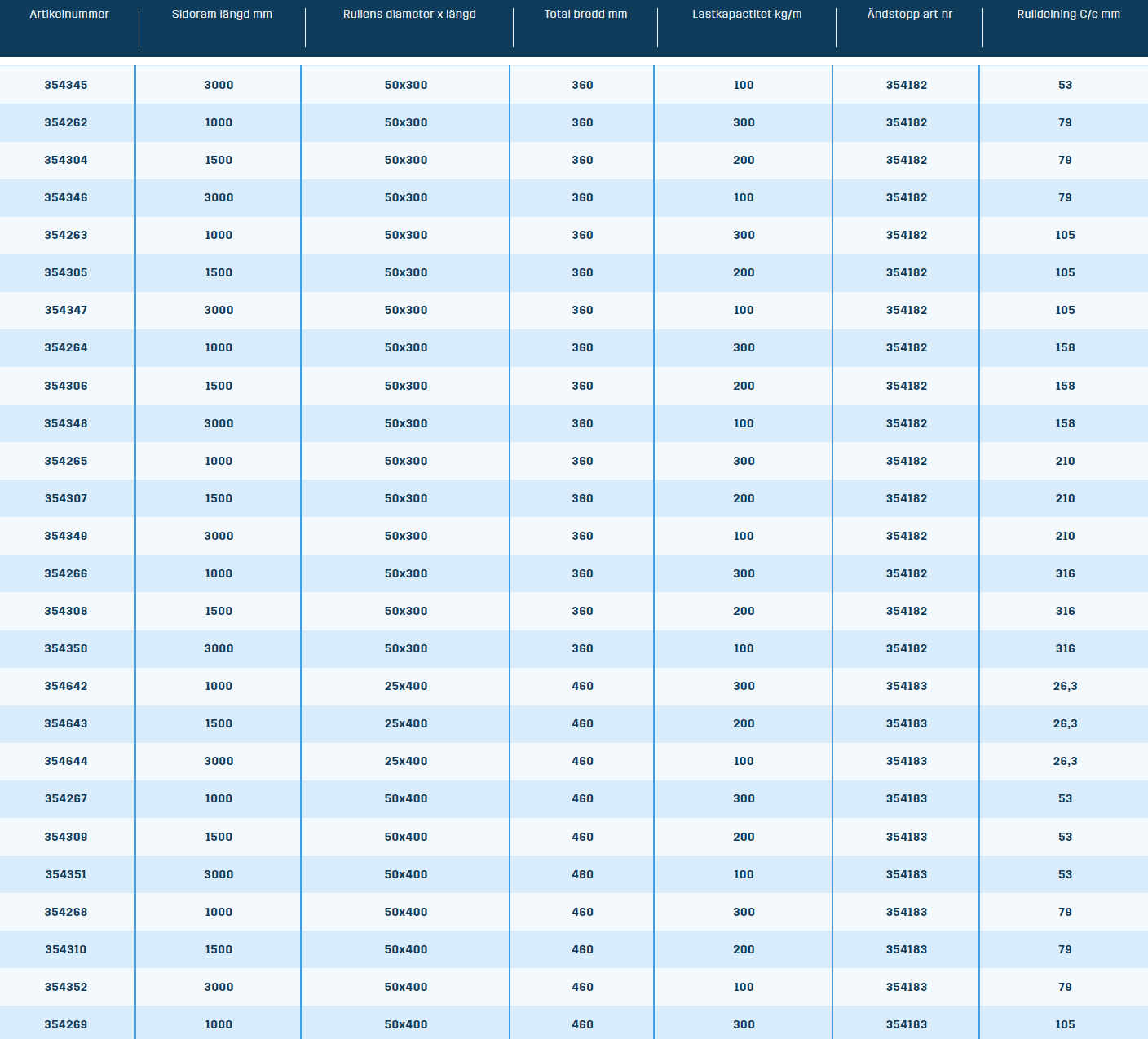
Task: Click side frame length 1000 in row 354263
Action: tap(219, 235)
